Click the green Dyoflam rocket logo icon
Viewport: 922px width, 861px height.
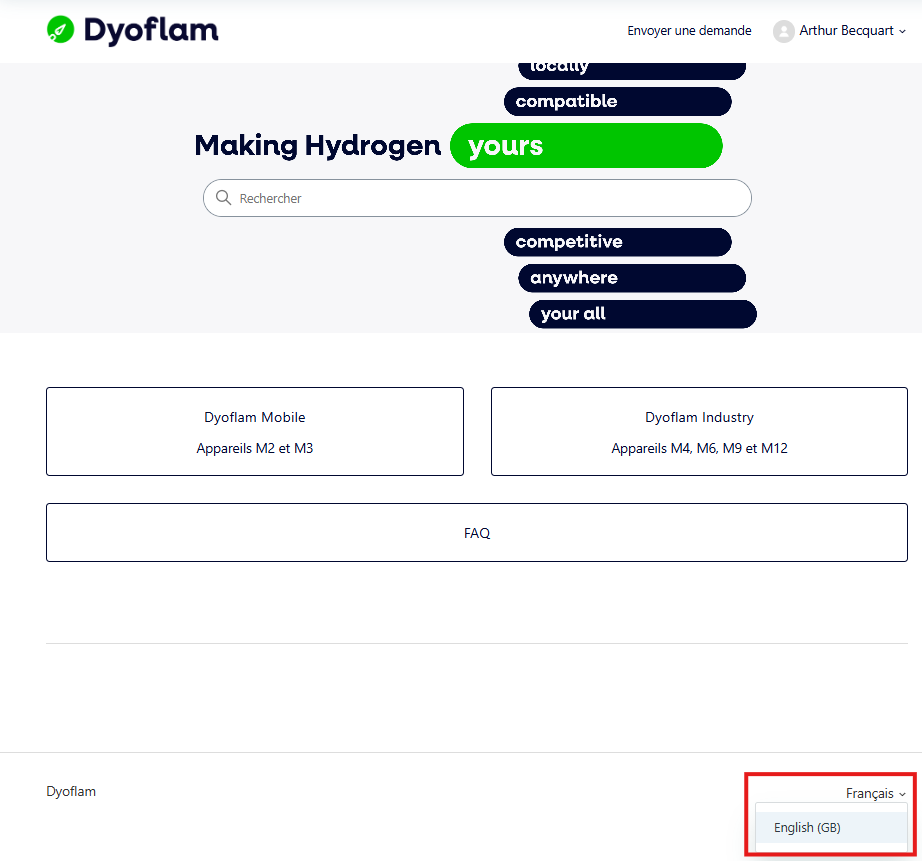[x=60, y=29]
